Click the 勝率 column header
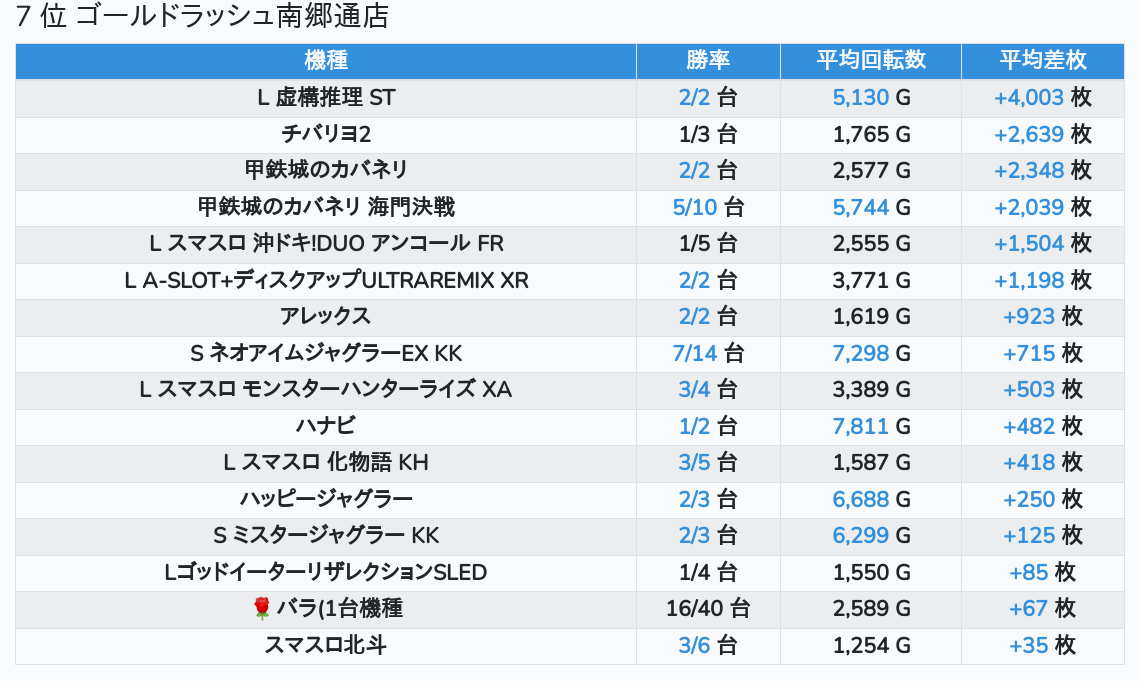Viewport: 1140px width, 681px height. (x=708, y=60)
